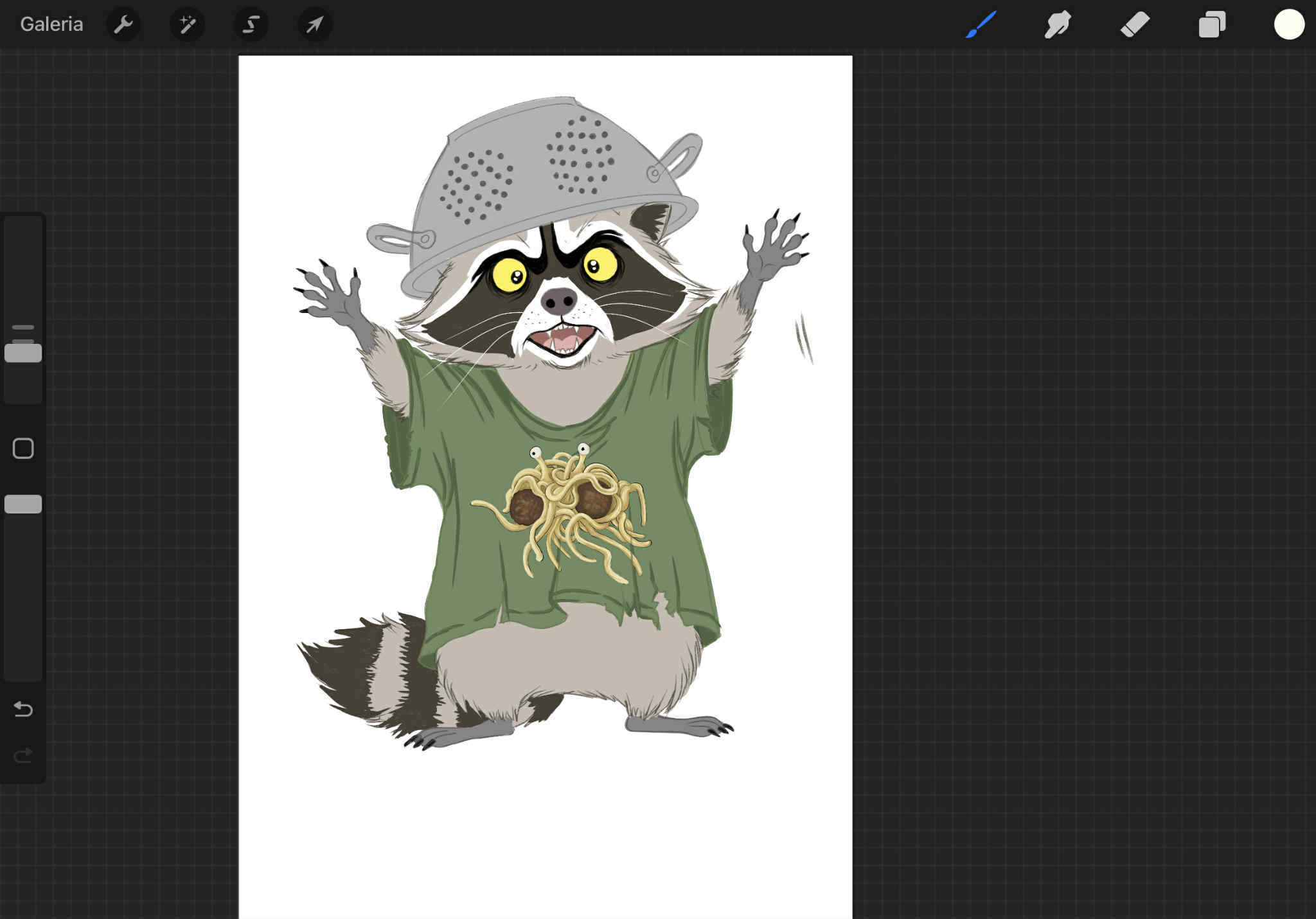
Task: Tap the square Modify button in sidebar
Action: point(23,449)
